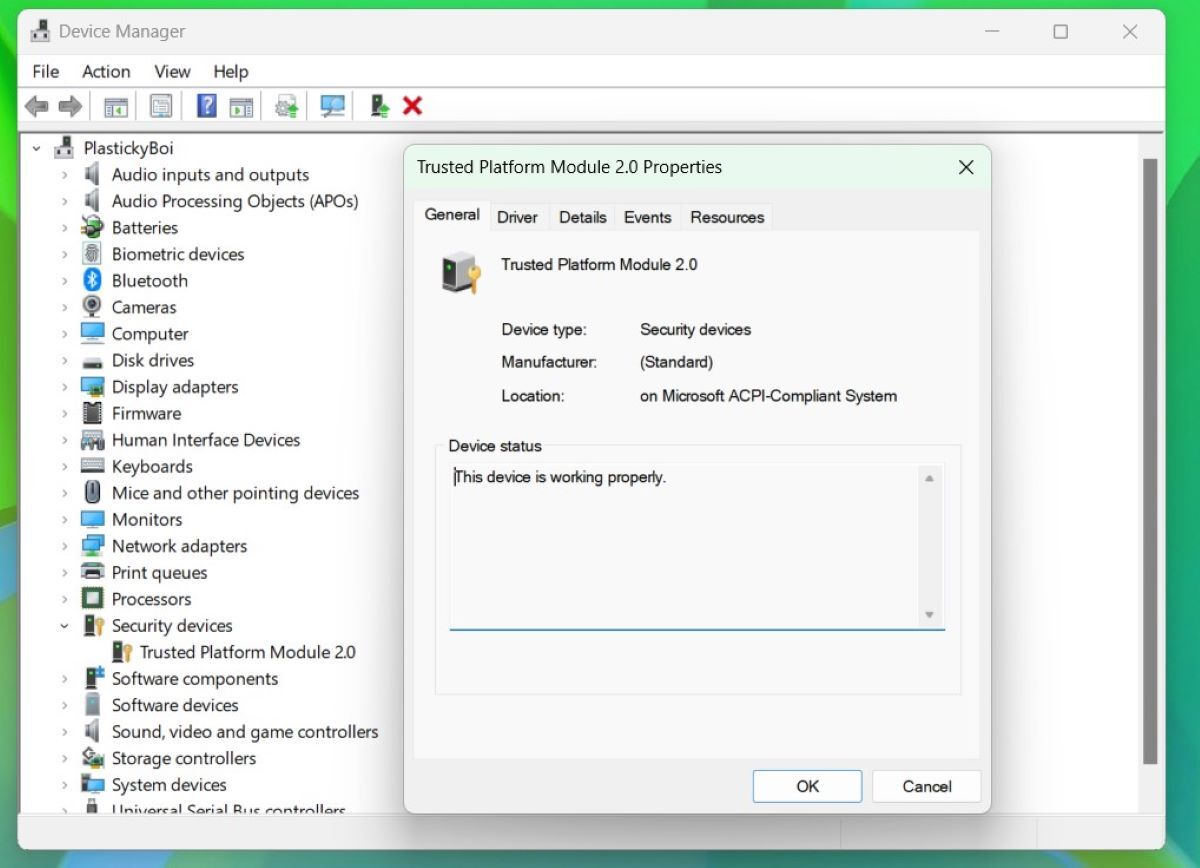This screenshot has height=868, width=1200.
Task: Switch to the Driver tab
Action: point(518,216)
